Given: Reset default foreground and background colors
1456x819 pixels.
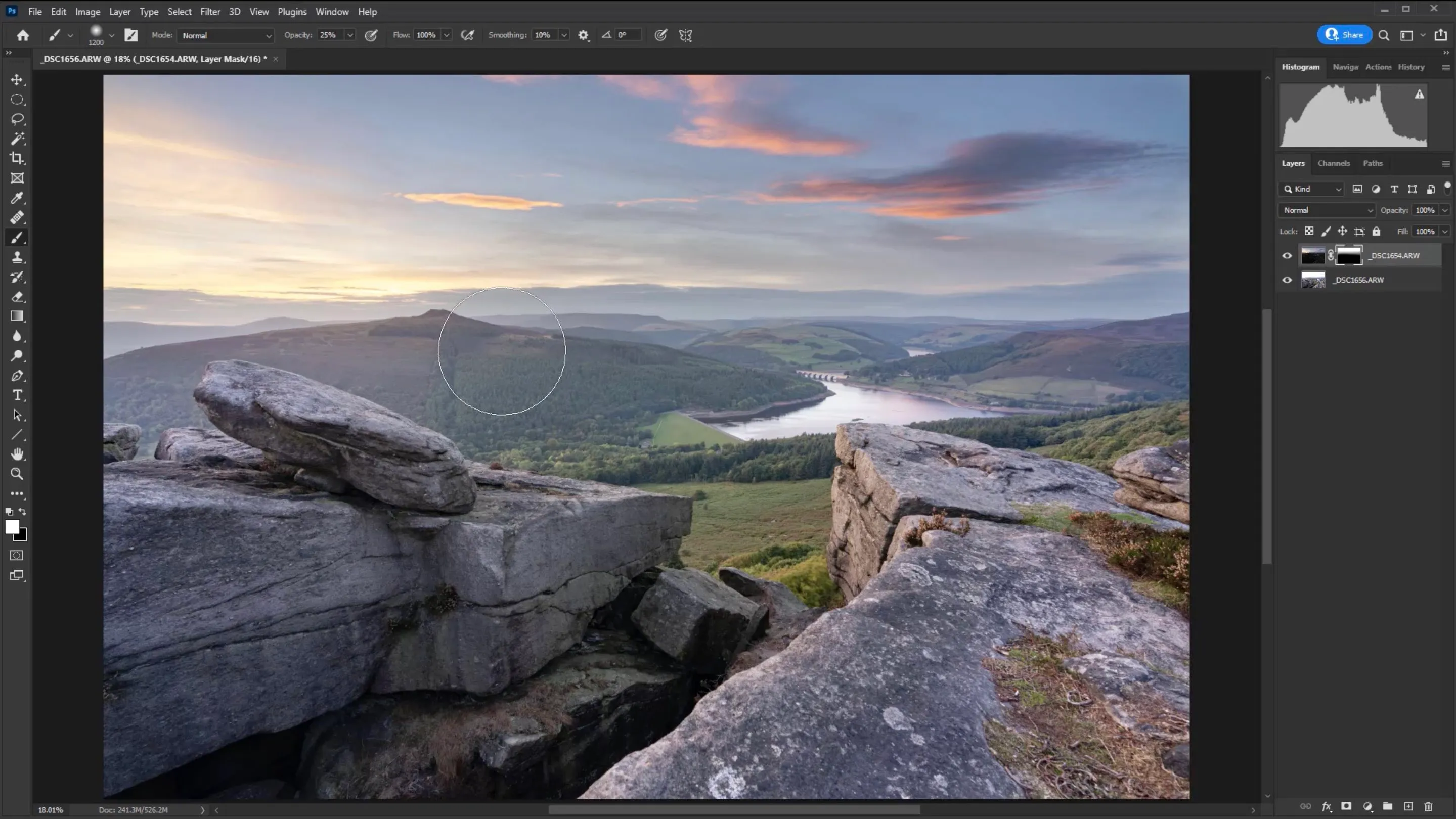Looking at the screenshot, I should (9, 512).
